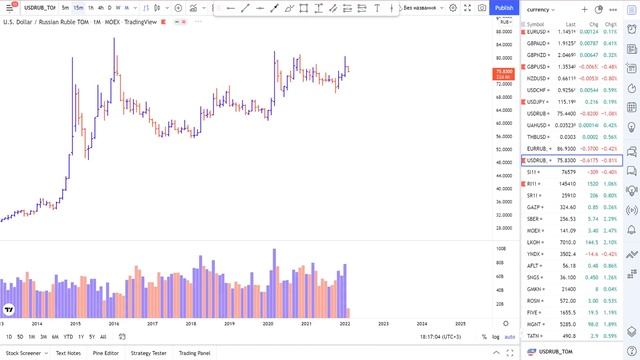Enter fullscreen chart mode
Image resolution: width=640 pixels, height=360 pixels.
467,8
